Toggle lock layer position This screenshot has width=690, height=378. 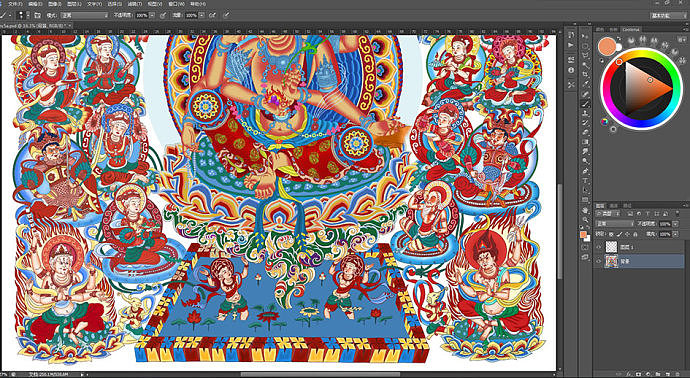[x=628, y=234]
